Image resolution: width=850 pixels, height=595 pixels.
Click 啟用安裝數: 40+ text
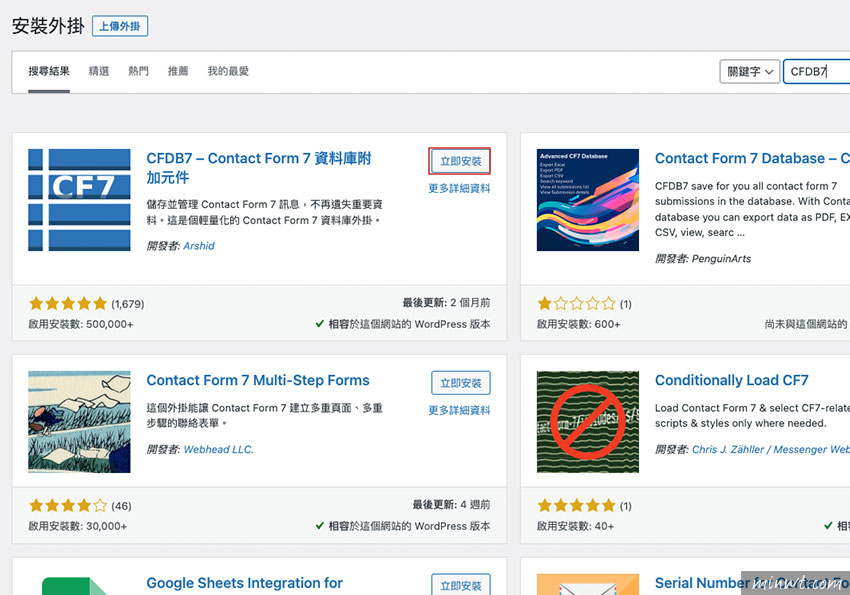click(575, 526)
